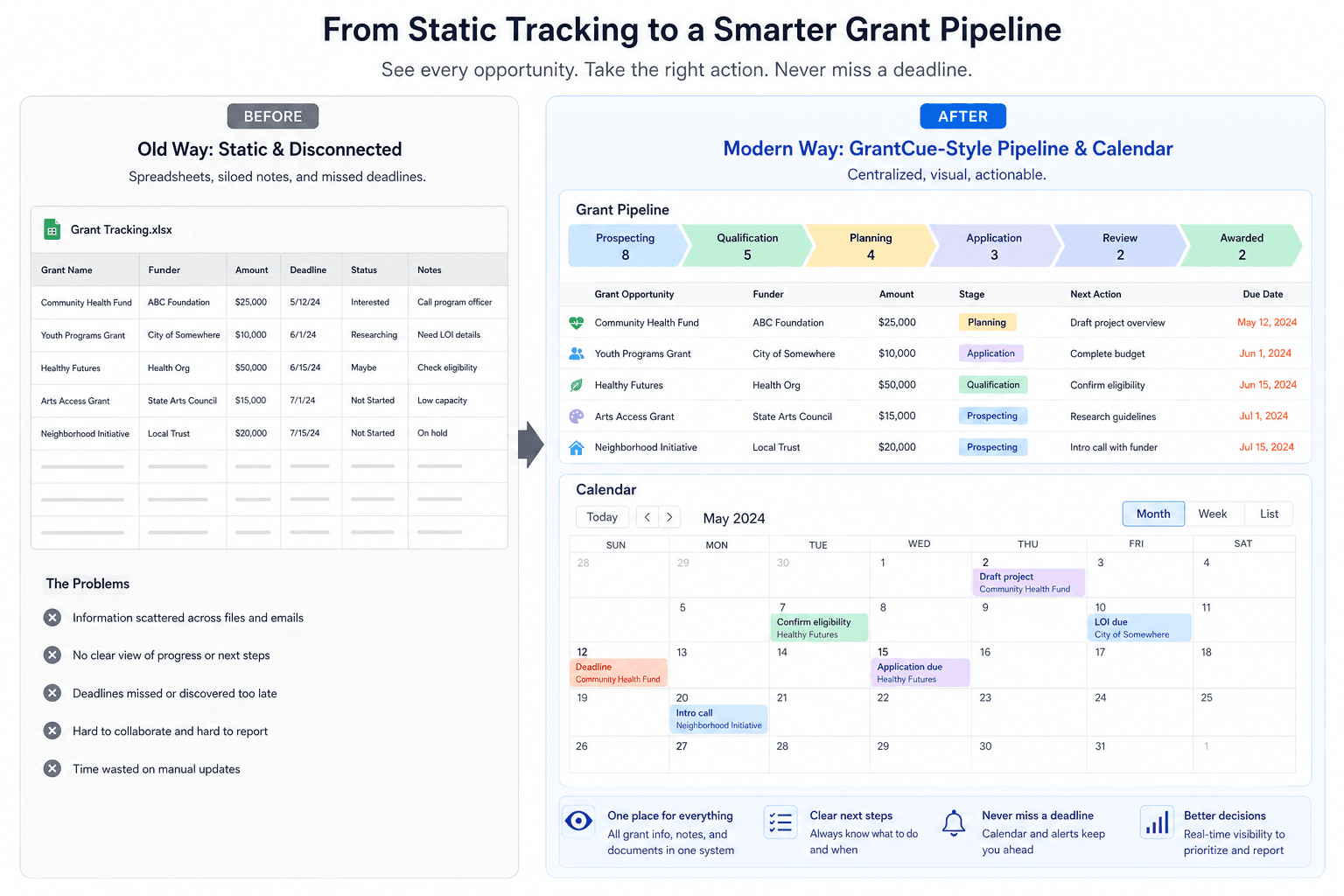Image resolution: width=1344 pixels, height=896 pixels.
Task: Click the 6/15/24 deadline in spreadsheet
Action: [x=305, y=367]
